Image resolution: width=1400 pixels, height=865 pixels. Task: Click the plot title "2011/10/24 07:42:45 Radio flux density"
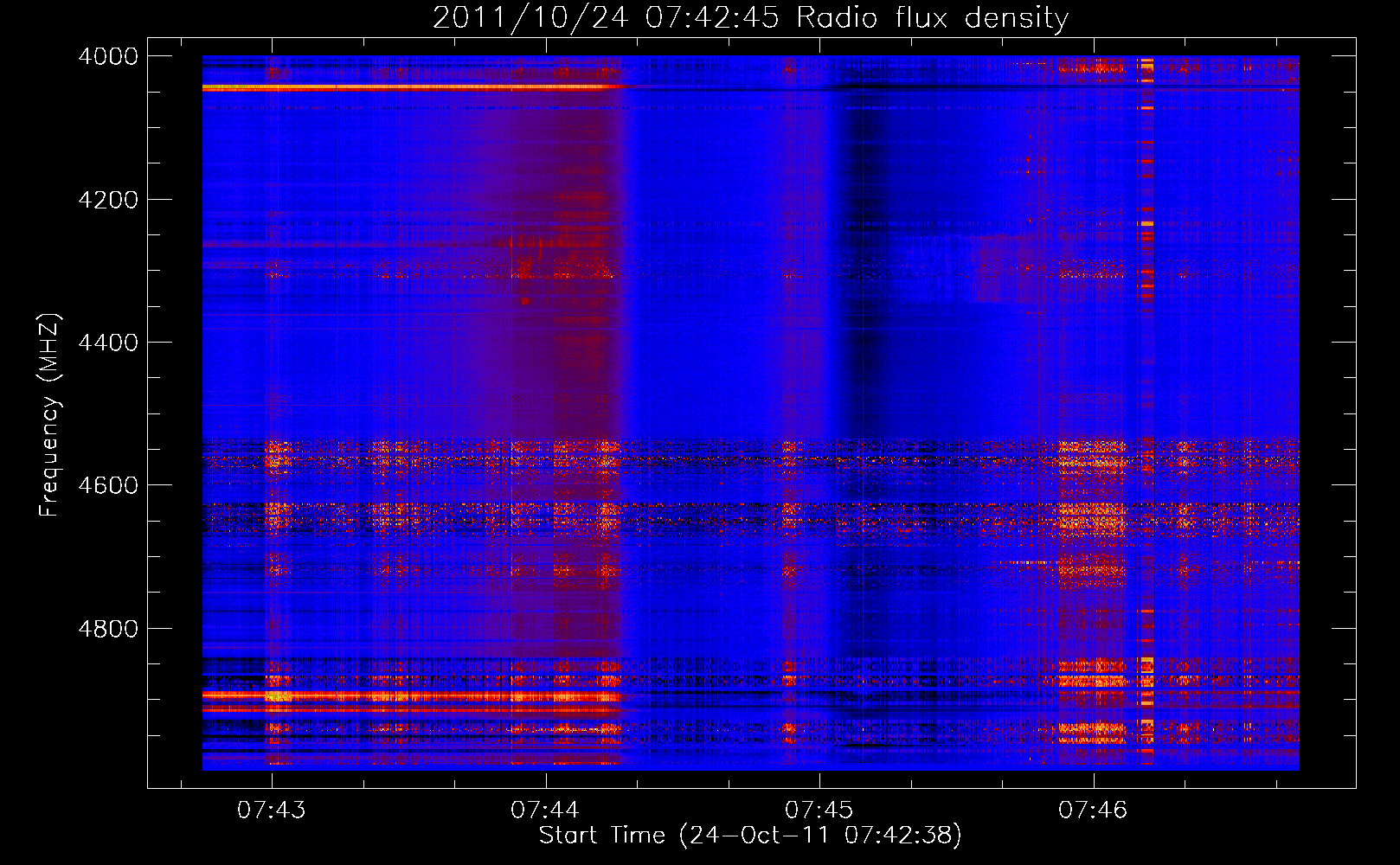coord(750,17)
